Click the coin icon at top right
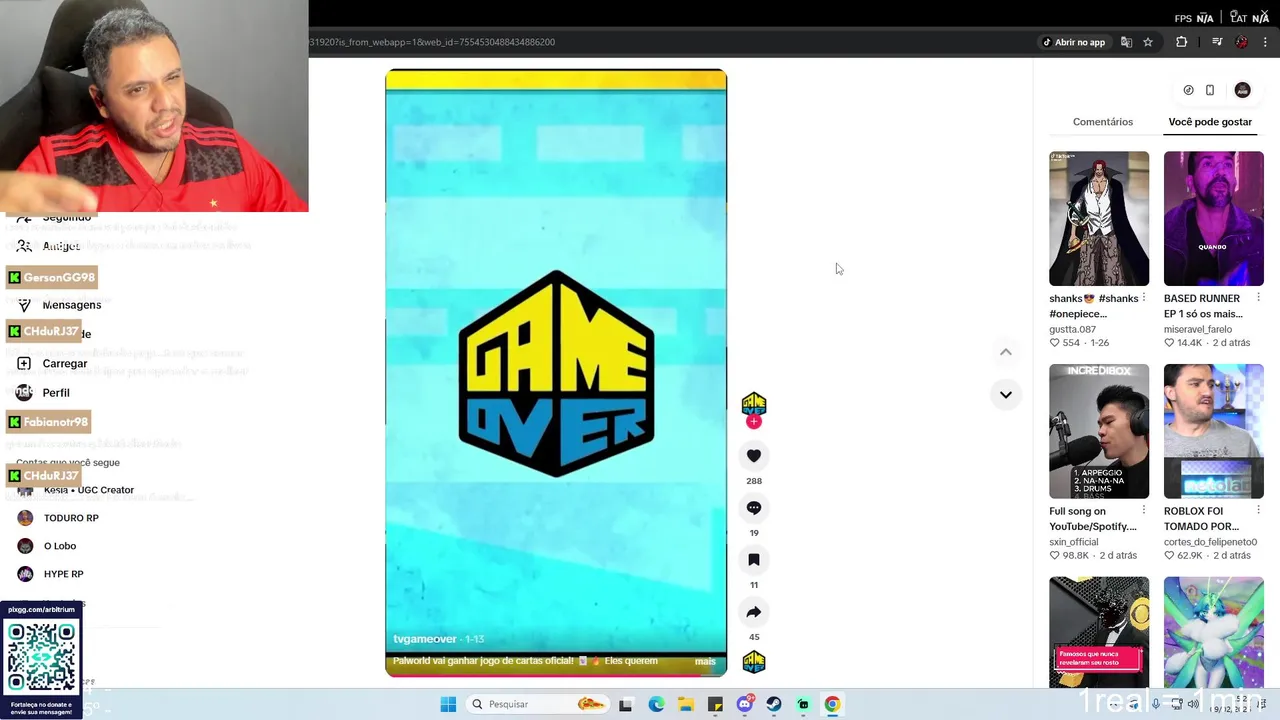Viewport: 1280px width, 720px height. (x=1188, y=90)
